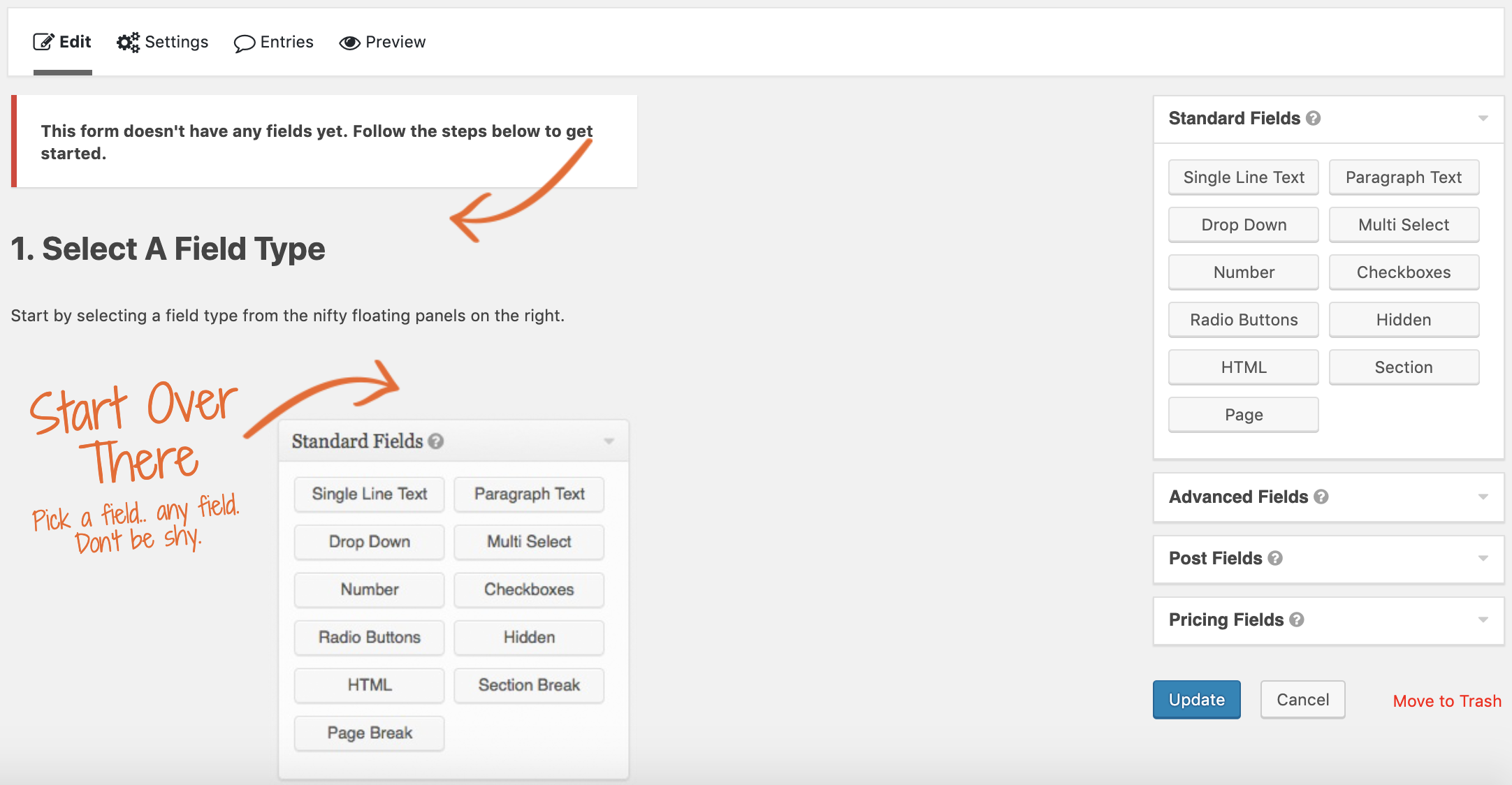Click the Cancel button
This screenshot has width=1512, height=785.
pos(1302,699)
